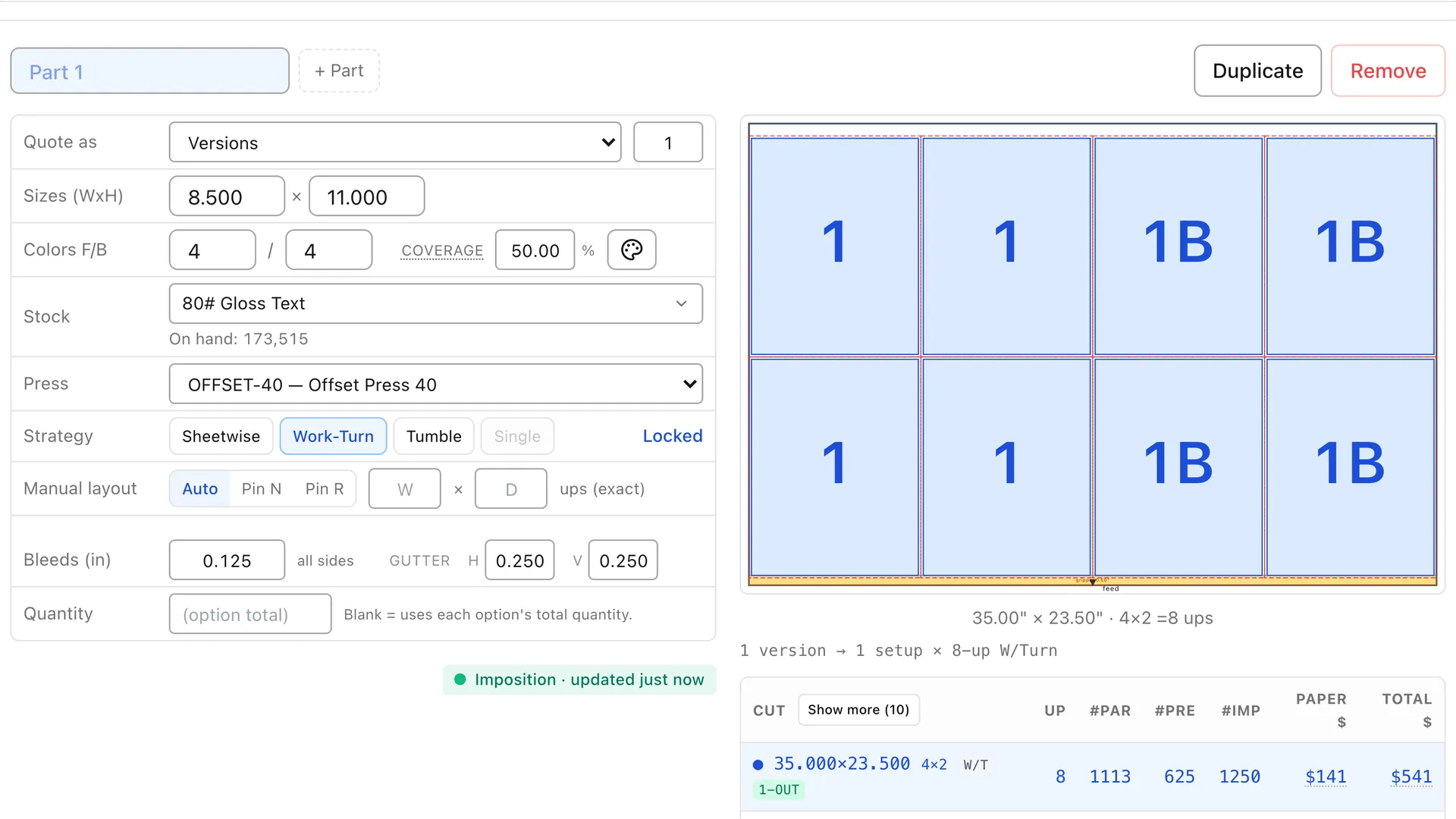Click the versions count field
Screen dimensions: 1456x819
coord(667,143)
